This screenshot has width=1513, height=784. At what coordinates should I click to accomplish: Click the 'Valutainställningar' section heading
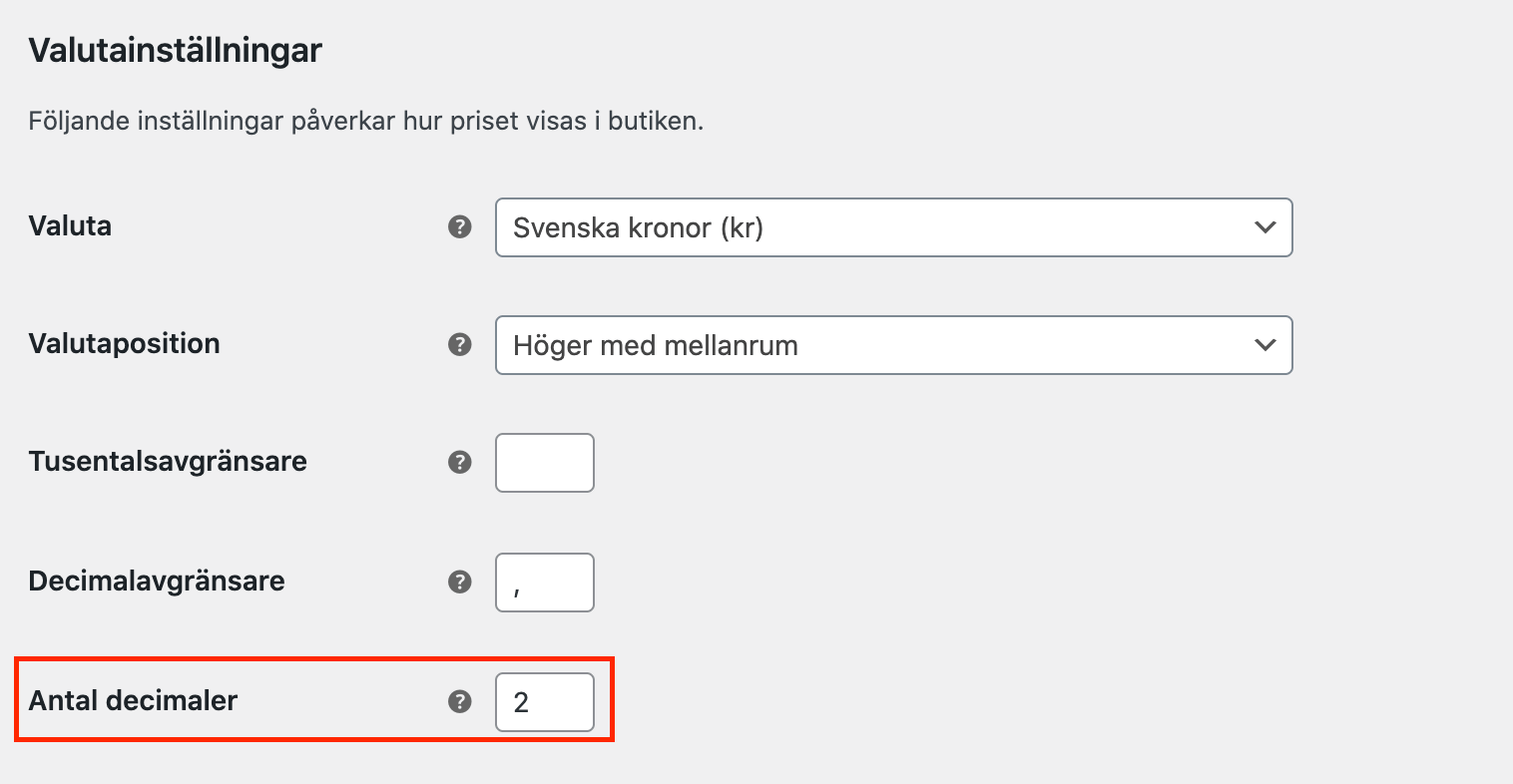(x=175, y=50)
